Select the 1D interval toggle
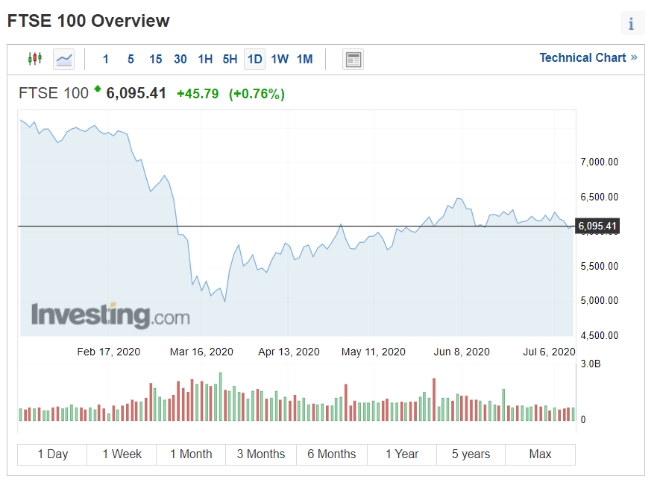 tap(255, 59)
